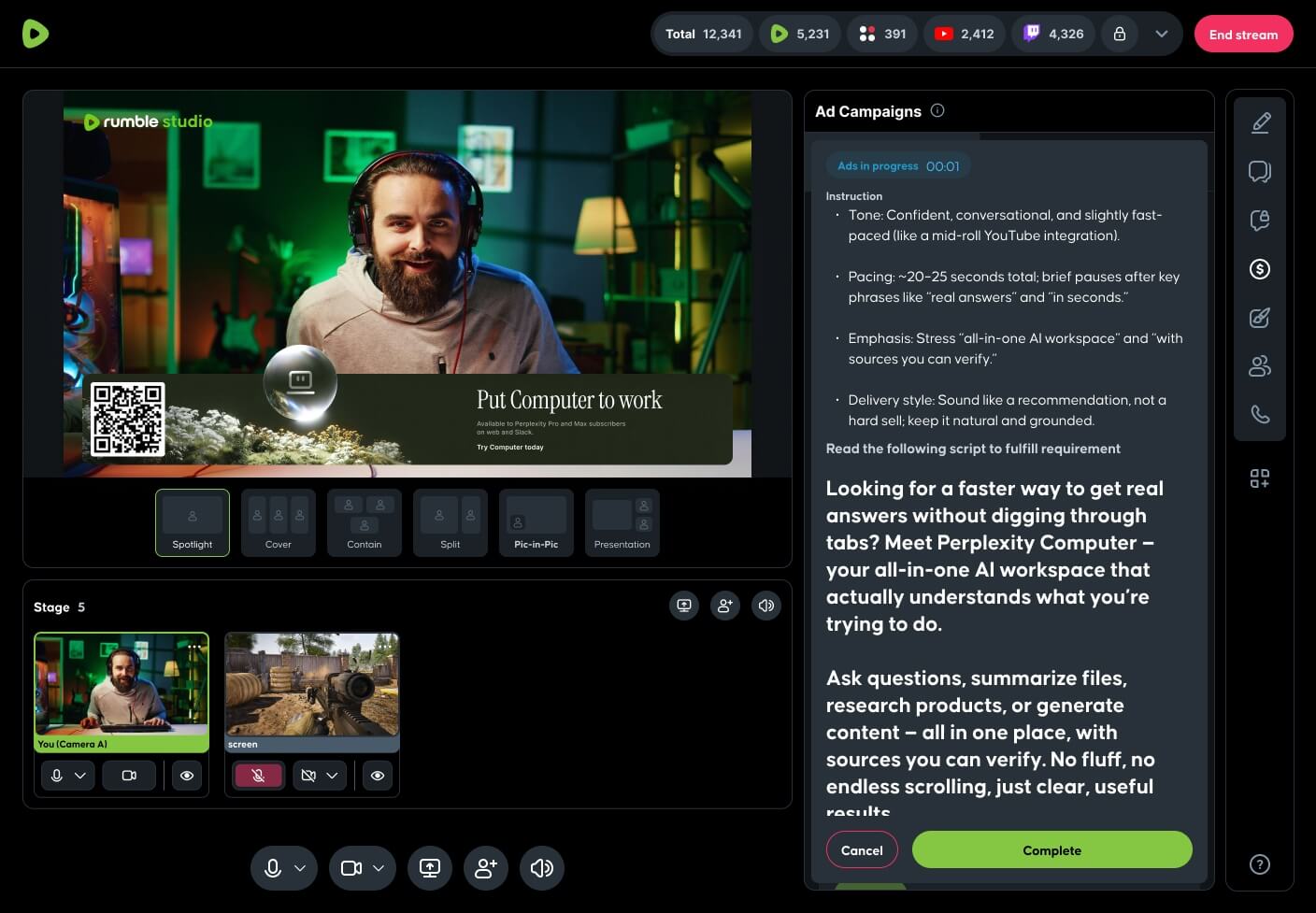Click Stage panel share screen icon
This screenshot has height=913, width=1316.
pos(684,606)
